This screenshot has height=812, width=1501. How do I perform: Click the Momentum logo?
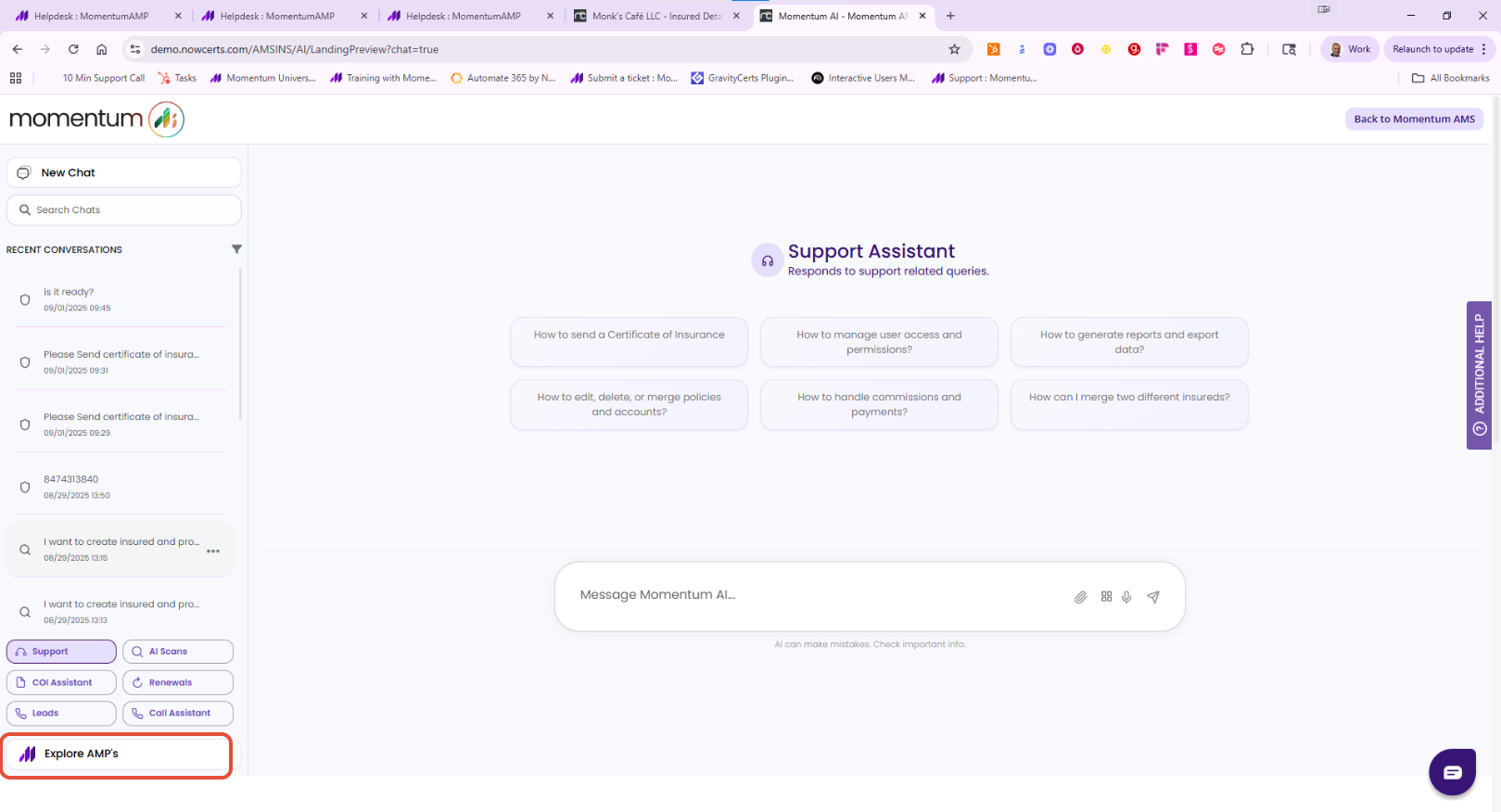coord(97,119)
